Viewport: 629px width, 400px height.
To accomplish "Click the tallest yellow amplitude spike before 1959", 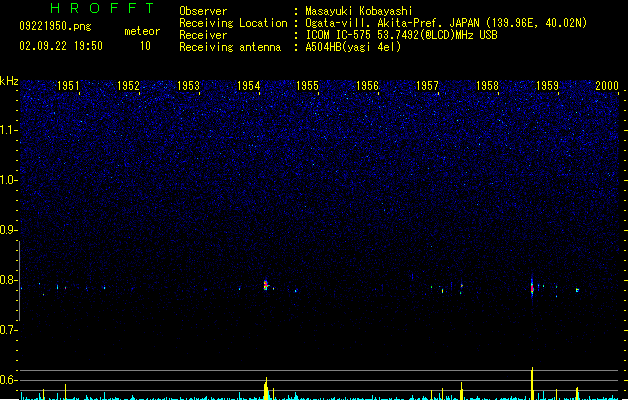I will (532, 383).
